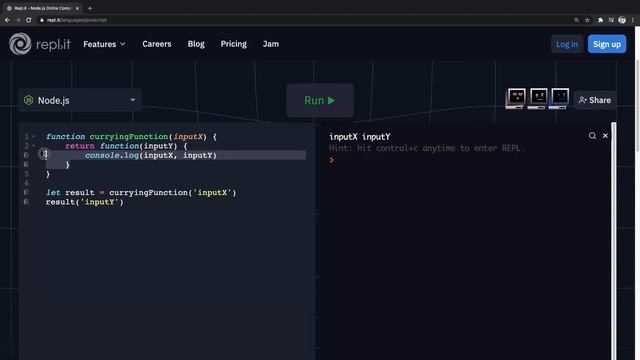Open the Pricing page
This screenshot has height=360, width=640.
pyautogui.click(x=233, y=44)
